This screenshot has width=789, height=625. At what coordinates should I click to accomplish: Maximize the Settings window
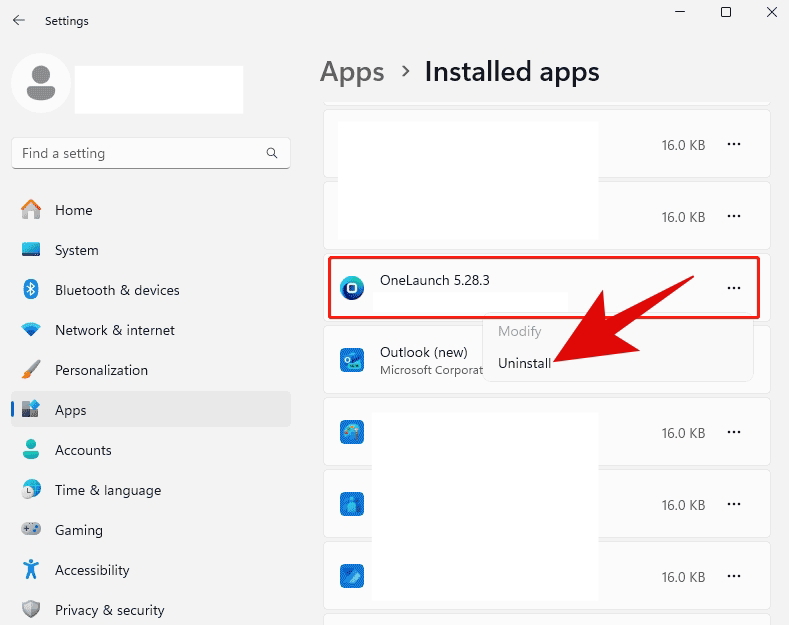pos(726,12)
